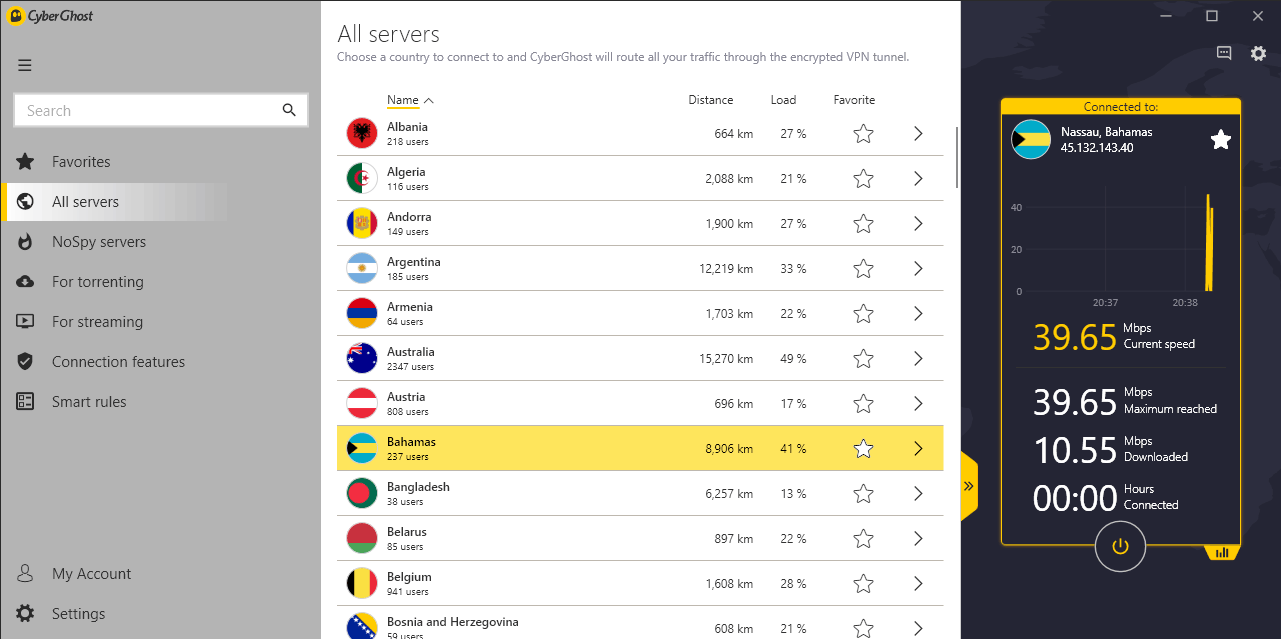Image resolution: width=1281 pixels, height=639 pixels.
Task: Toggle favorite star for Albania
Action: point(864,134)
